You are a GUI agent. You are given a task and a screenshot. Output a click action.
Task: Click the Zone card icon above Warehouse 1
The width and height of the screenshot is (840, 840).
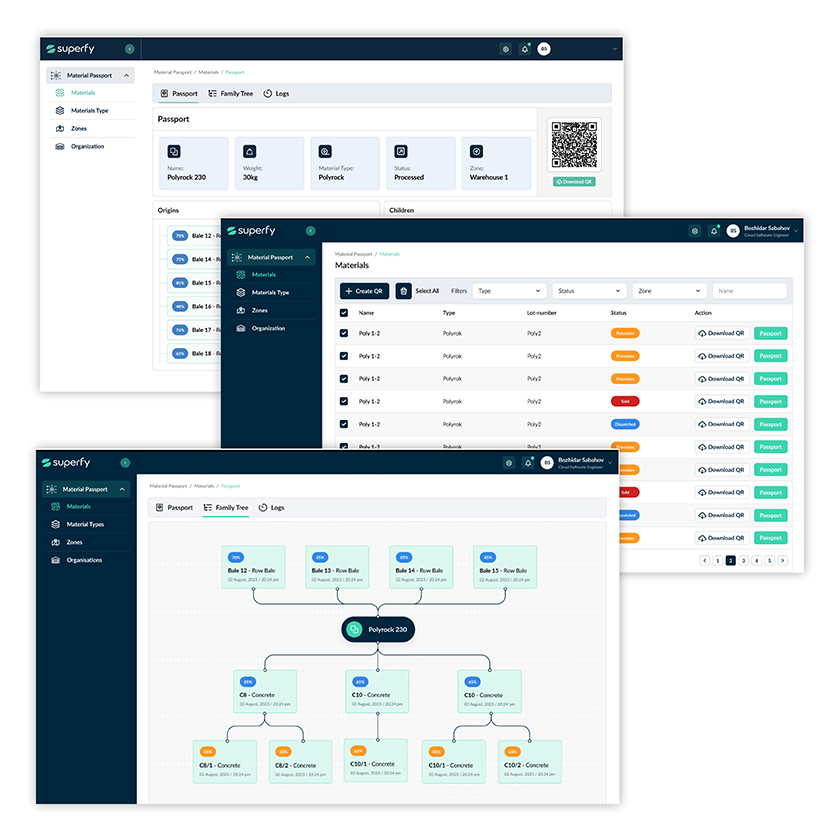point(477,151)
